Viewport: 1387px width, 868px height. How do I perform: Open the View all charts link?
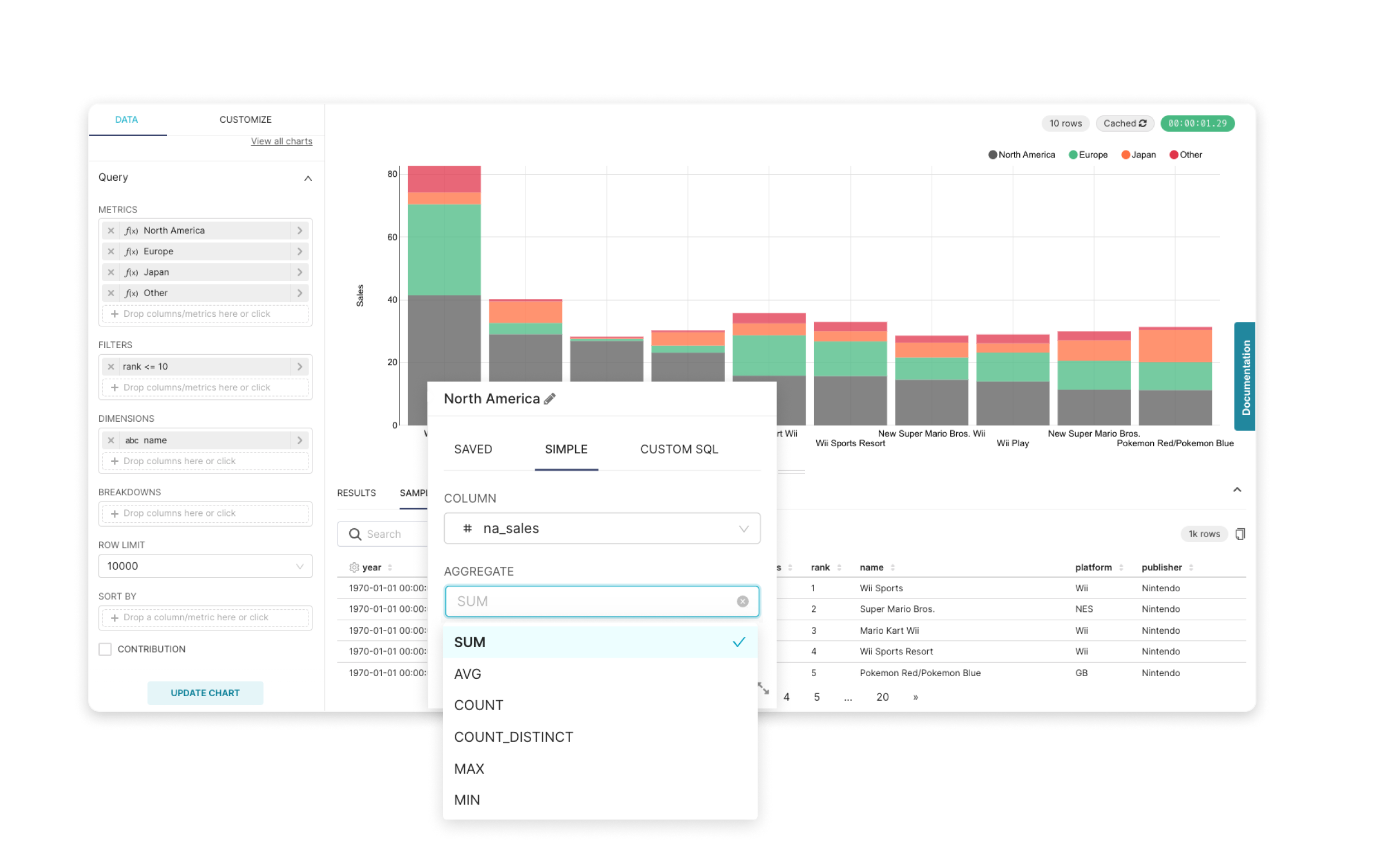click(281, 141)
